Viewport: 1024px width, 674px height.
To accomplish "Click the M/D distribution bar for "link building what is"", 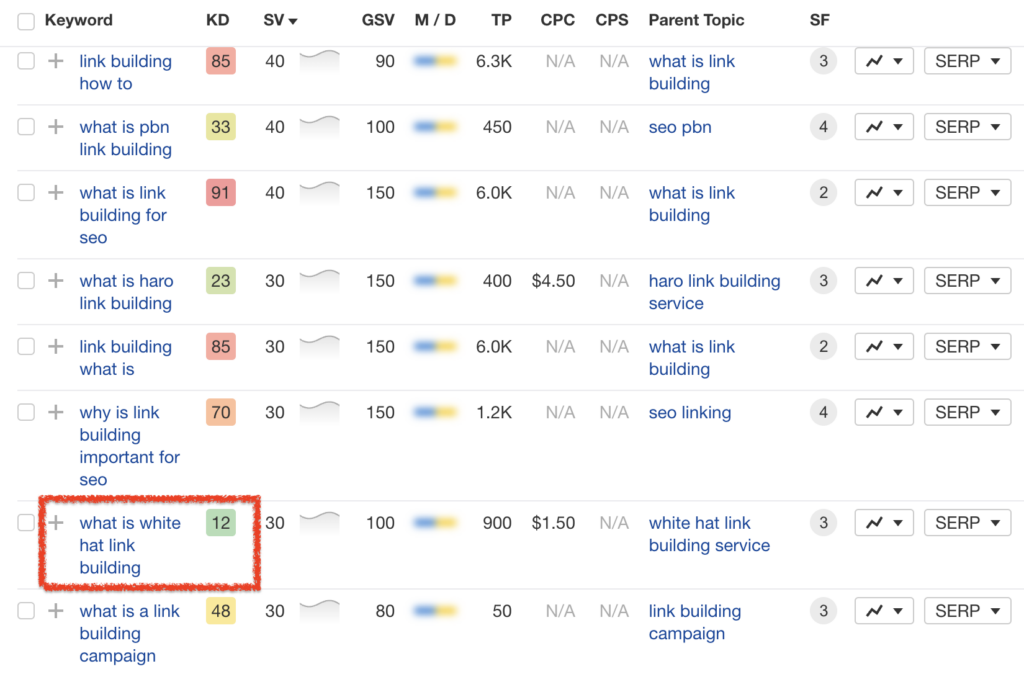I will coord(435,346).
